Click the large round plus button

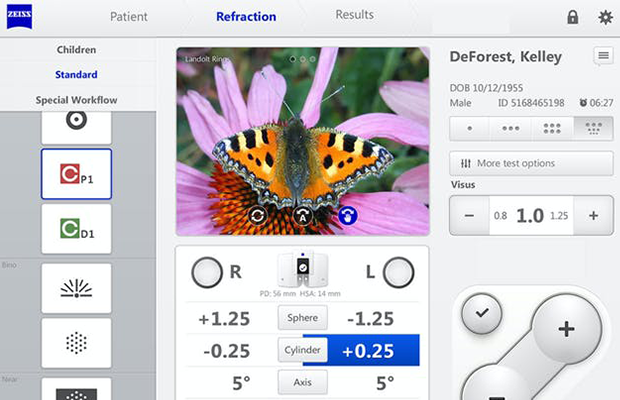point(566,329)
